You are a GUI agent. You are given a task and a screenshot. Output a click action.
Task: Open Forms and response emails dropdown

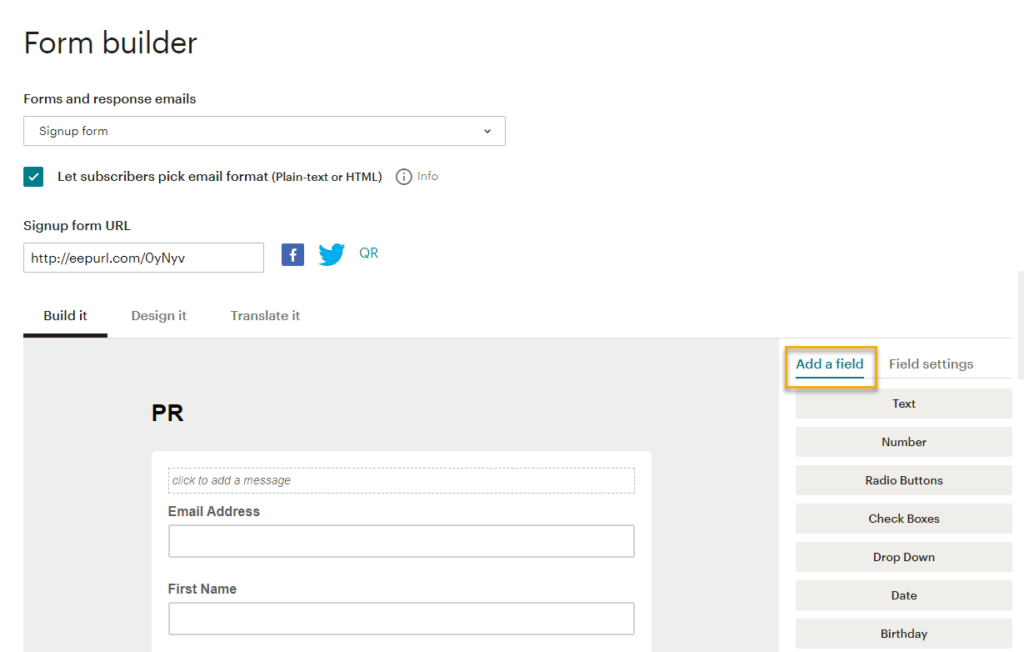[x=264, y=131]
